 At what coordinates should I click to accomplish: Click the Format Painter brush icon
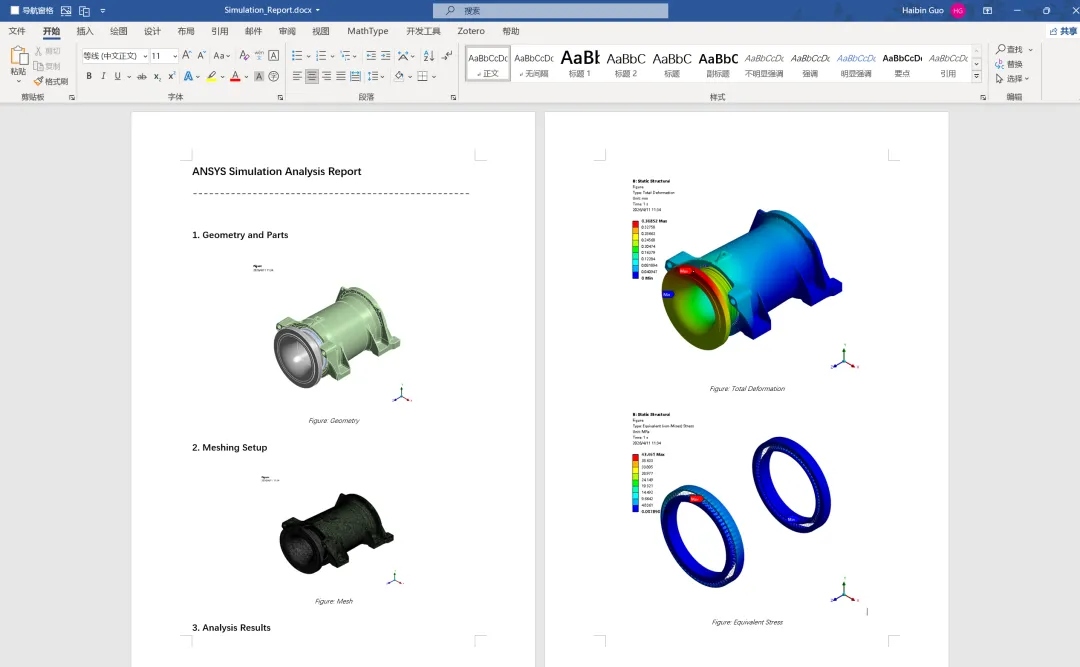coord(39,81)
